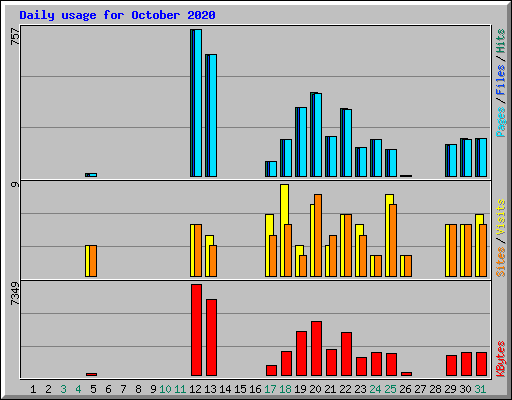Select the cyan hits bar for day 31

(x=483, y=157)
